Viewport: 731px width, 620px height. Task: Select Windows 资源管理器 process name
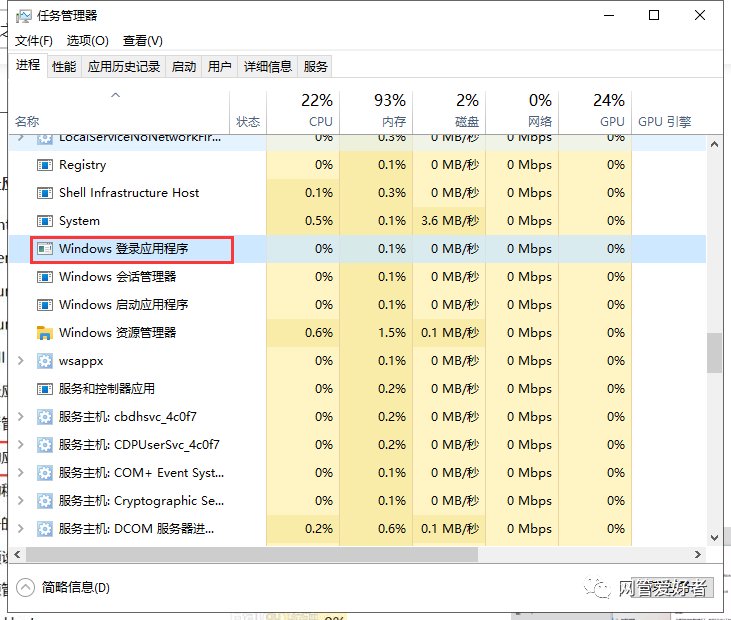pos(117,333)
